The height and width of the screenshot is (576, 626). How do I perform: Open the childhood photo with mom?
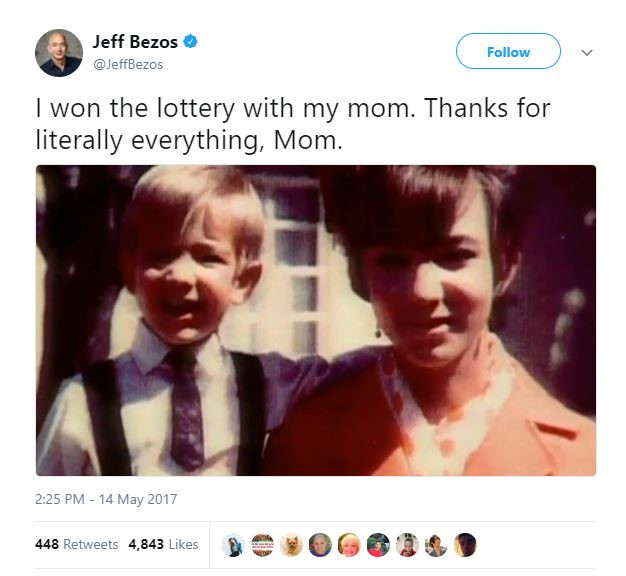point(316,320)
